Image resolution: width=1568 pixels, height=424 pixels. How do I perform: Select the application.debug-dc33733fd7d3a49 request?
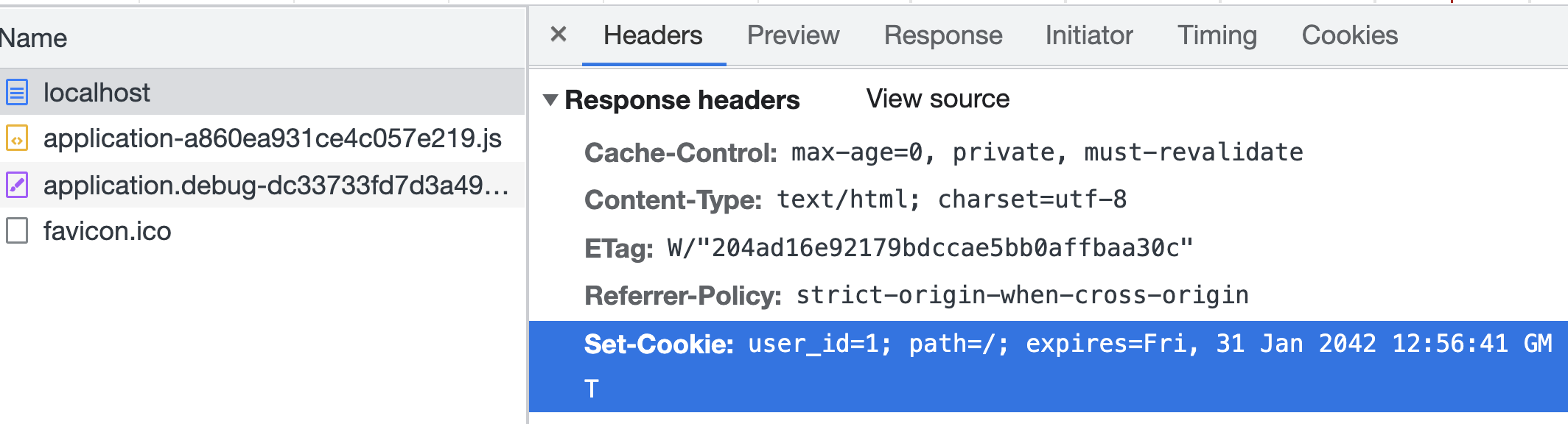276,185
